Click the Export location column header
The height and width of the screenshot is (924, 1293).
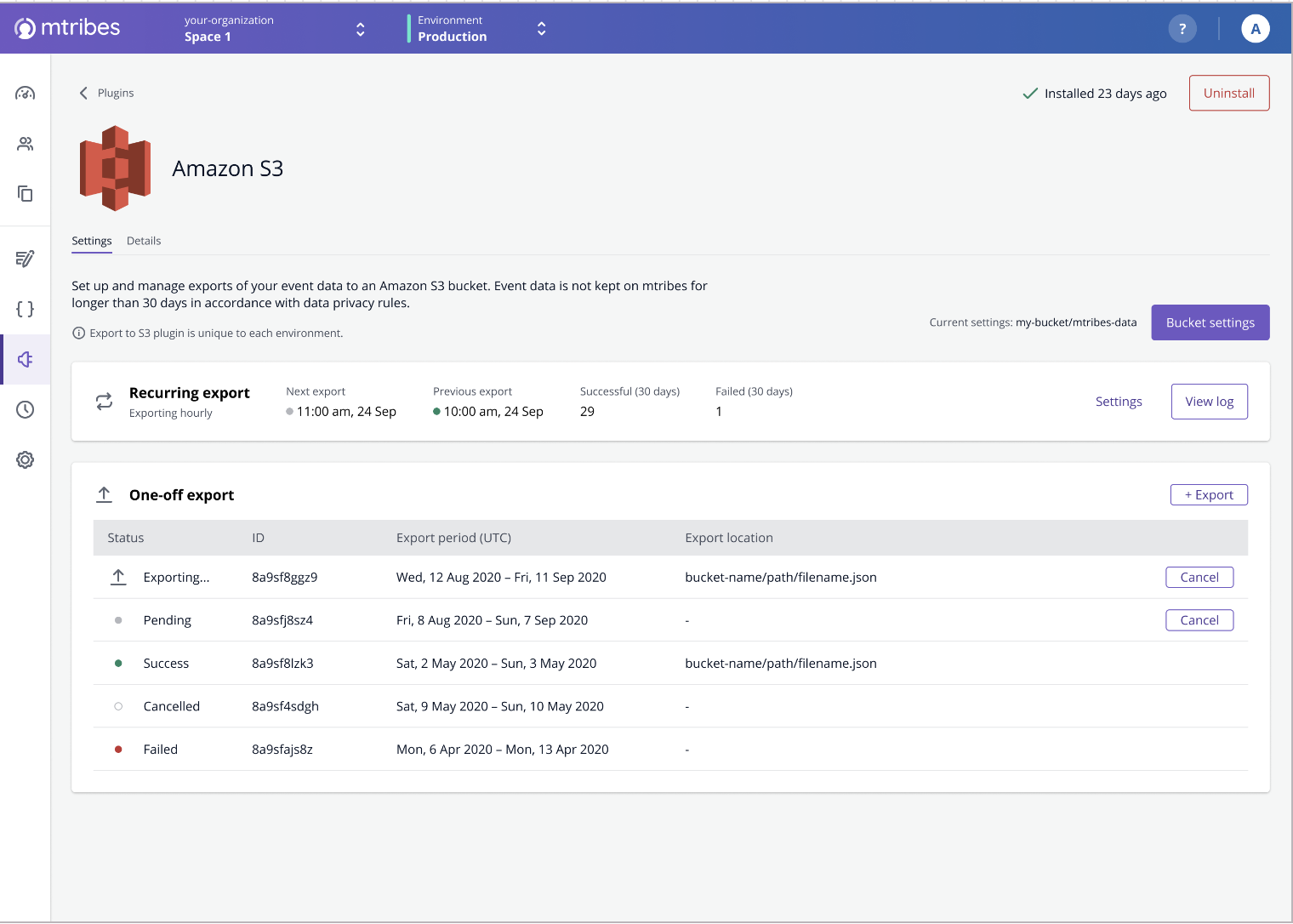[x=729, y=538]
